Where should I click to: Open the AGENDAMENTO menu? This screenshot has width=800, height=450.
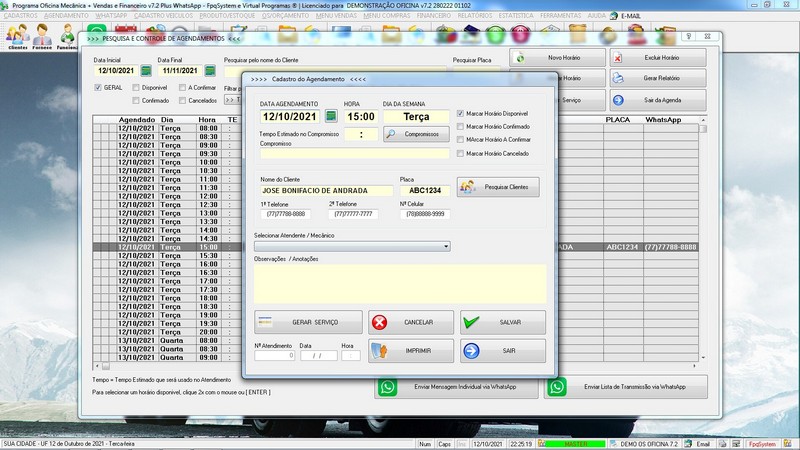coord(66,16)
